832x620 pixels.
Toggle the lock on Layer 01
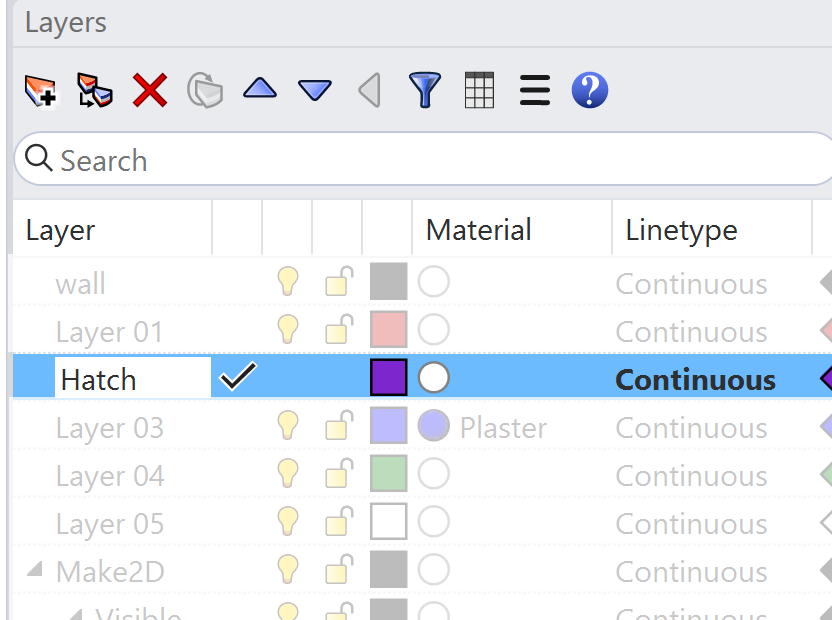point(339,331)
